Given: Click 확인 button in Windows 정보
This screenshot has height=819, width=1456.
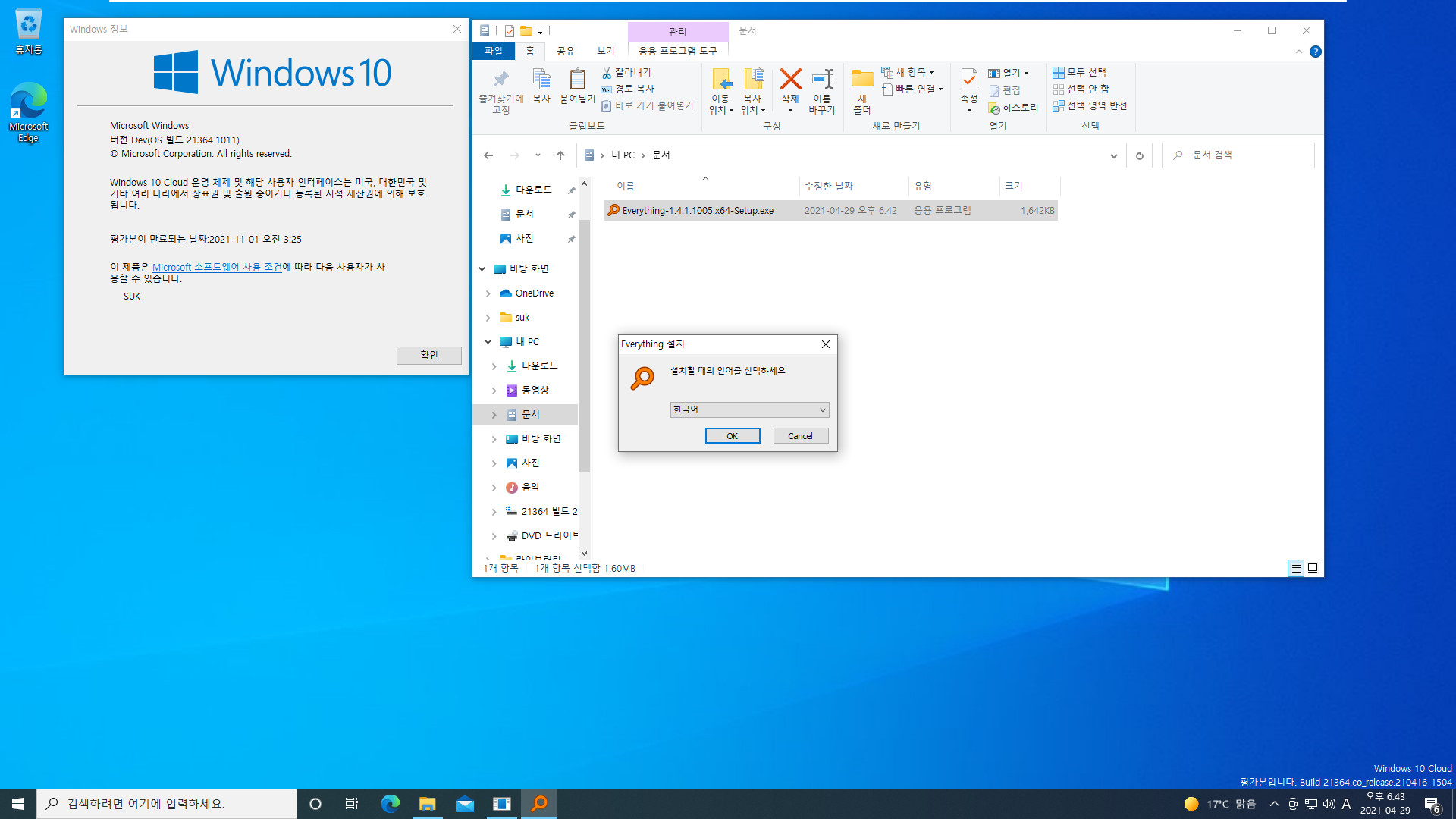Looking at the screenshot, I should tap(429, 355).
